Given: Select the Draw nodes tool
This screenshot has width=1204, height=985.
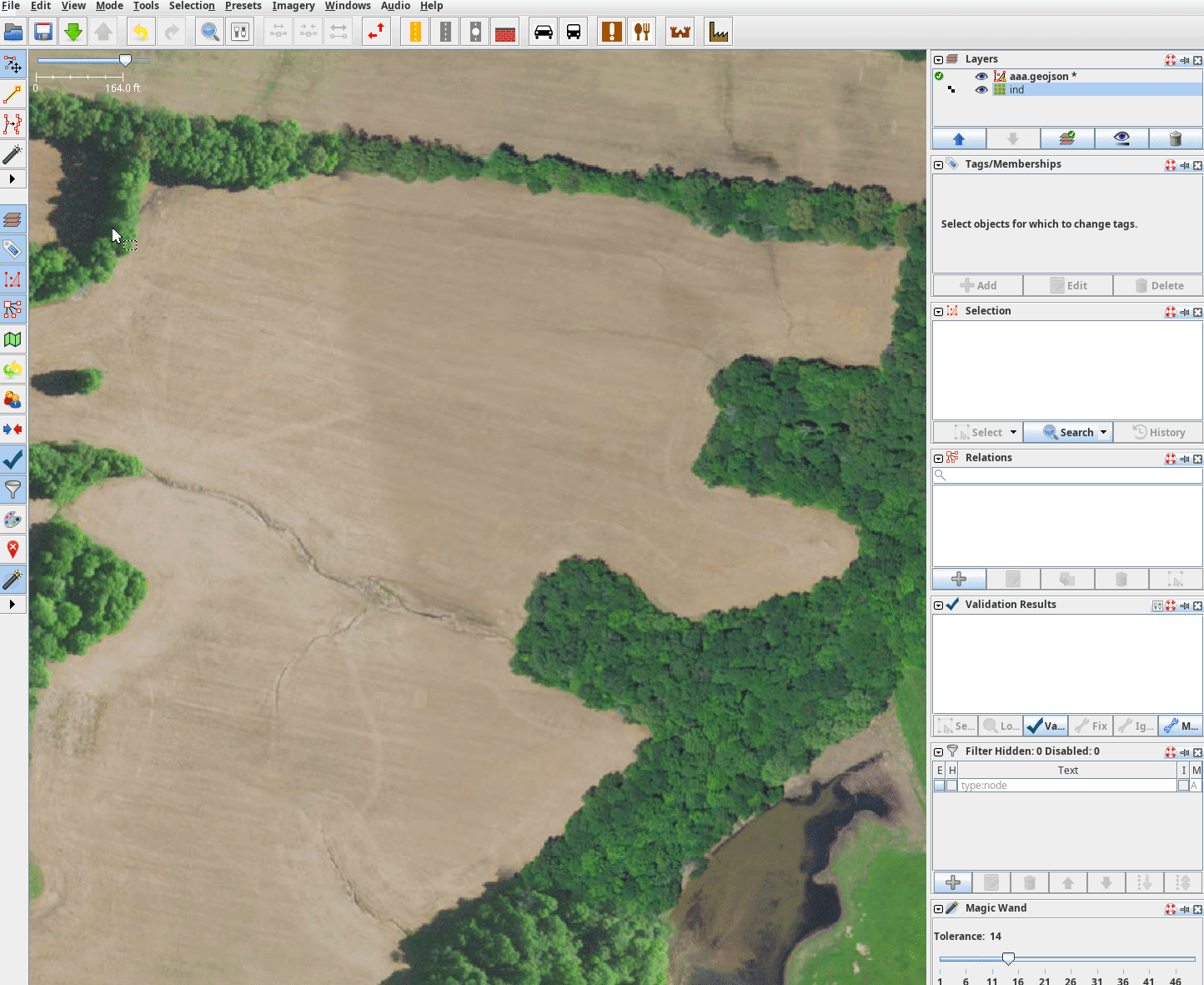Looking at the screenshot, I should [x=13, y=94].
